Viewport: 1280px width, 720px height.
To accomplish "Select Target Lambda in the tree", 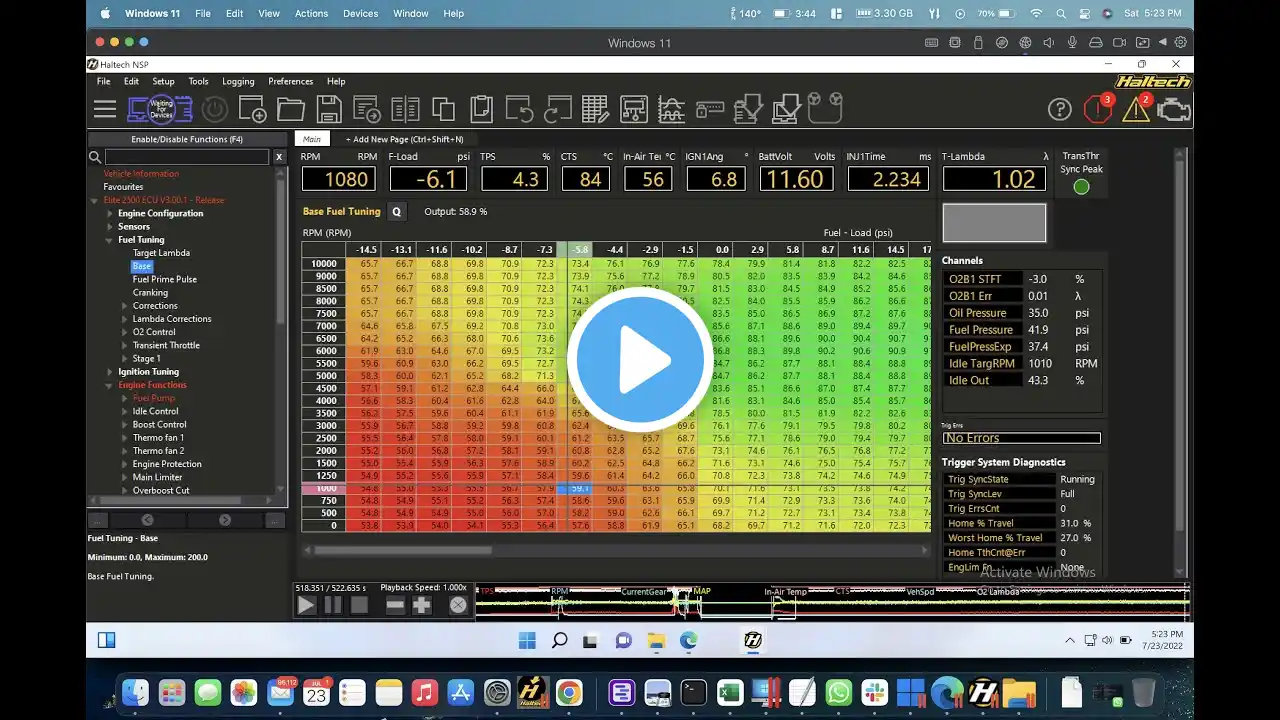I will (x=161, y=253).
